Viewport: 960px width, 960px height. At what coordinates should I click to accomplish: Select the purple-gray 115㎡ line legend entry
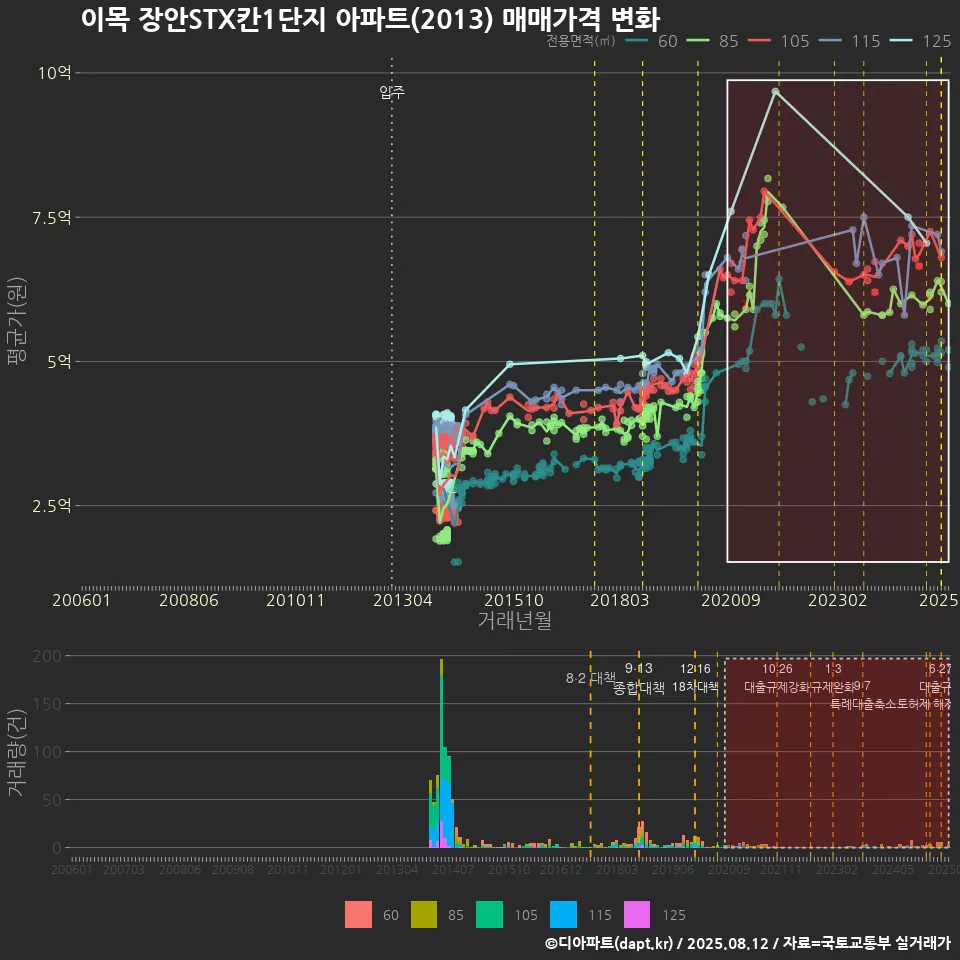[850, 41]
